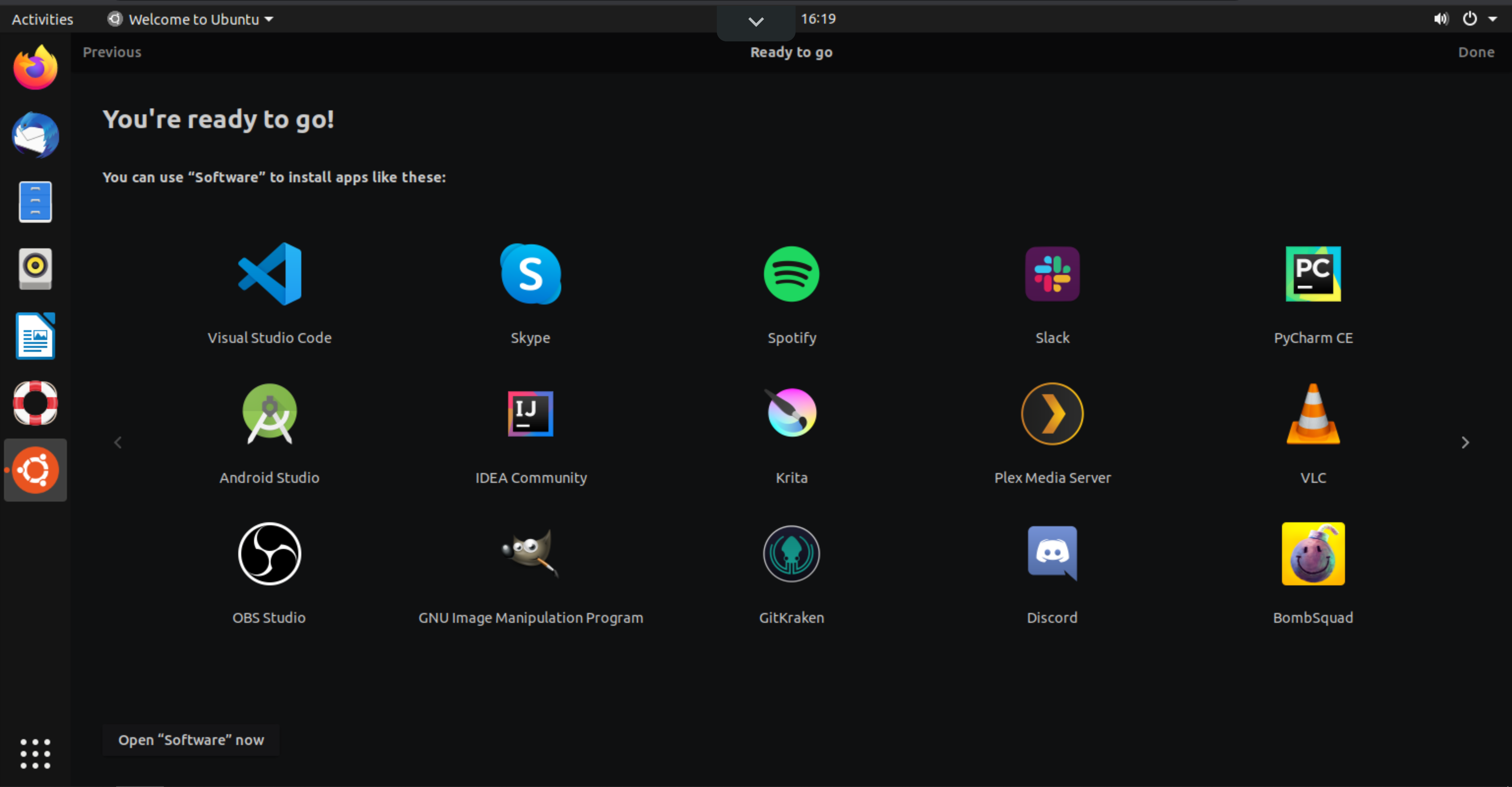1512x787 pixels.
Task: Click the Visual Studio Code icon
Action: (269, 273)
